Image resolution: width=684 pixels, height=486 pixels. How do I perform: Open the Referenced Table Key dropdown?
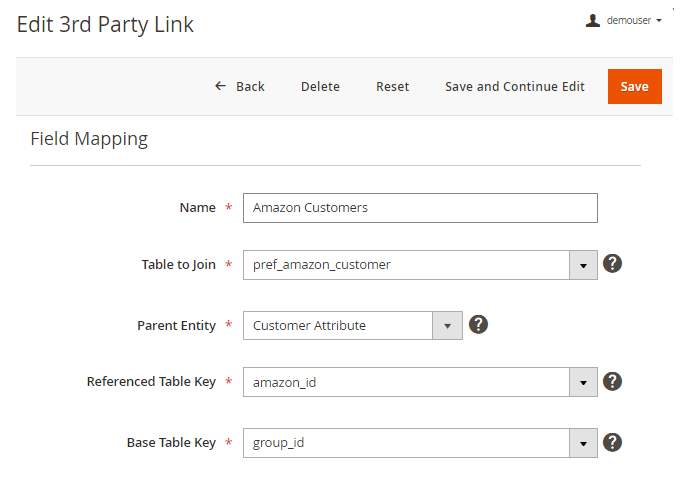[583, 382]
